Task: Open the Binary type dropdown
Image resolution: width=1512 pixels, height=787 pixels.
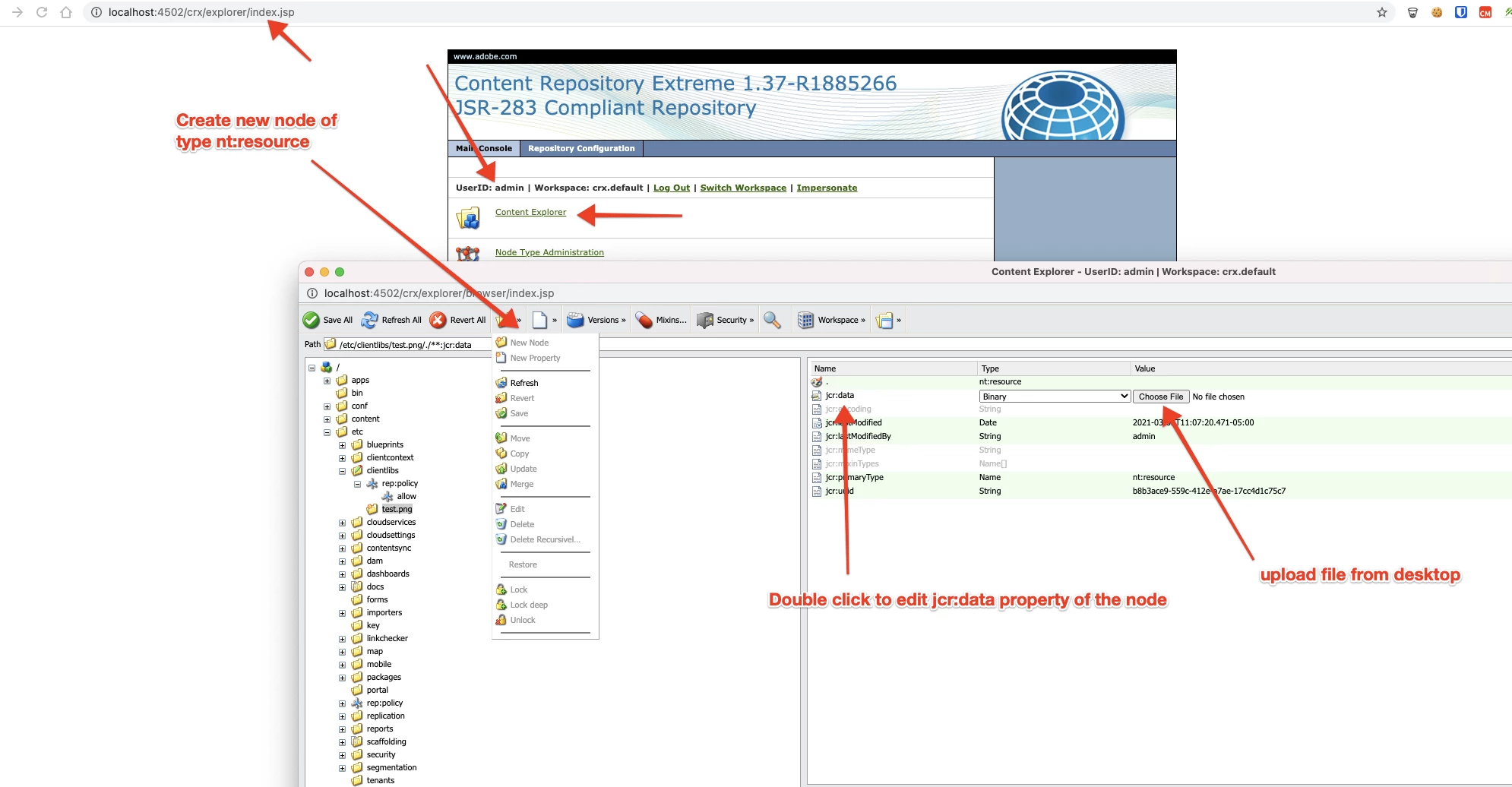Action: 1055,397
